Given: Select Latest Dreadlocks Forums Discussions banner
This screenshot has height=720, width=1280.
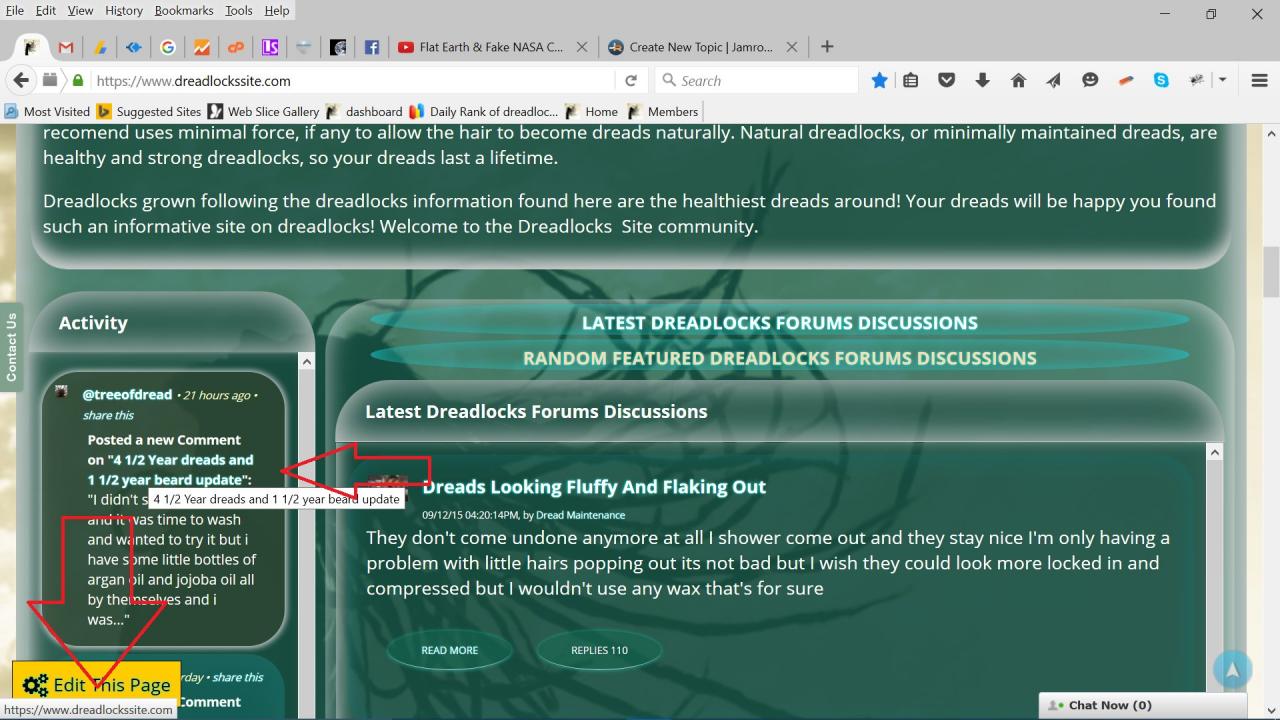Looking at the screenshot, I should [780, 322].
